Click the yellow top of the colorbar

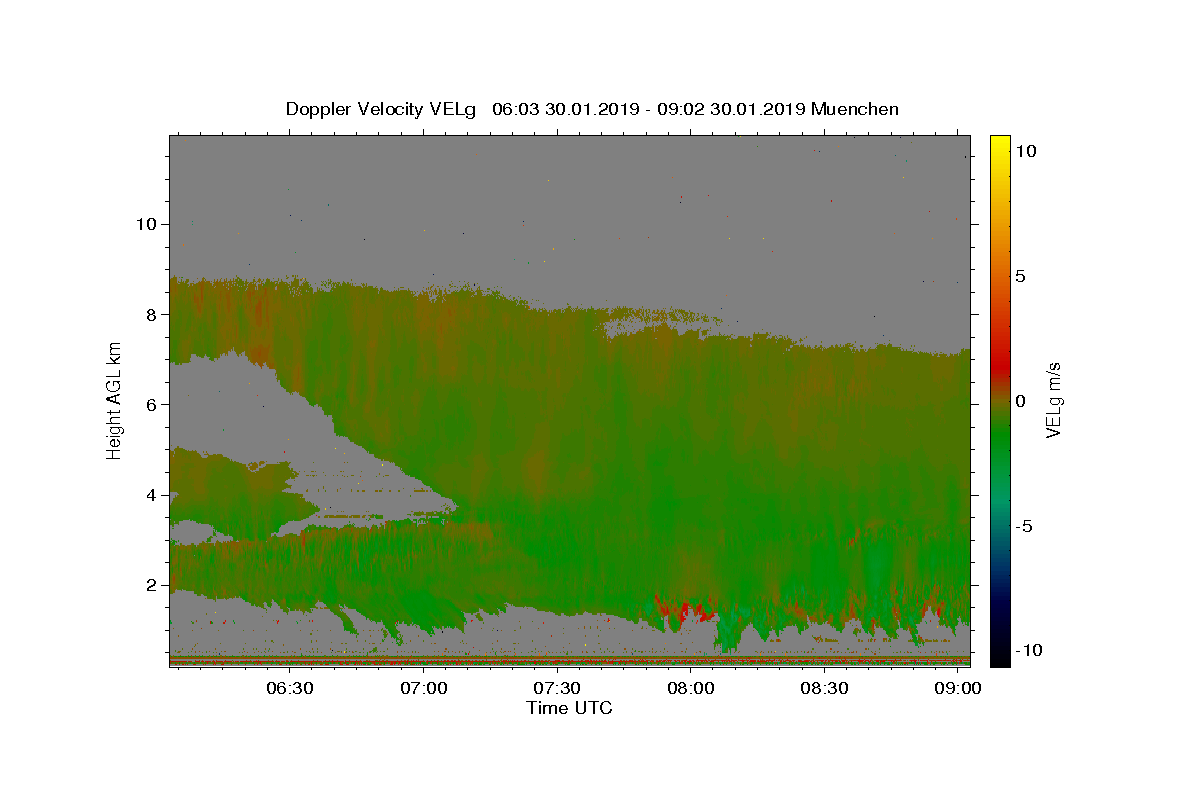[x=999, y=143]
